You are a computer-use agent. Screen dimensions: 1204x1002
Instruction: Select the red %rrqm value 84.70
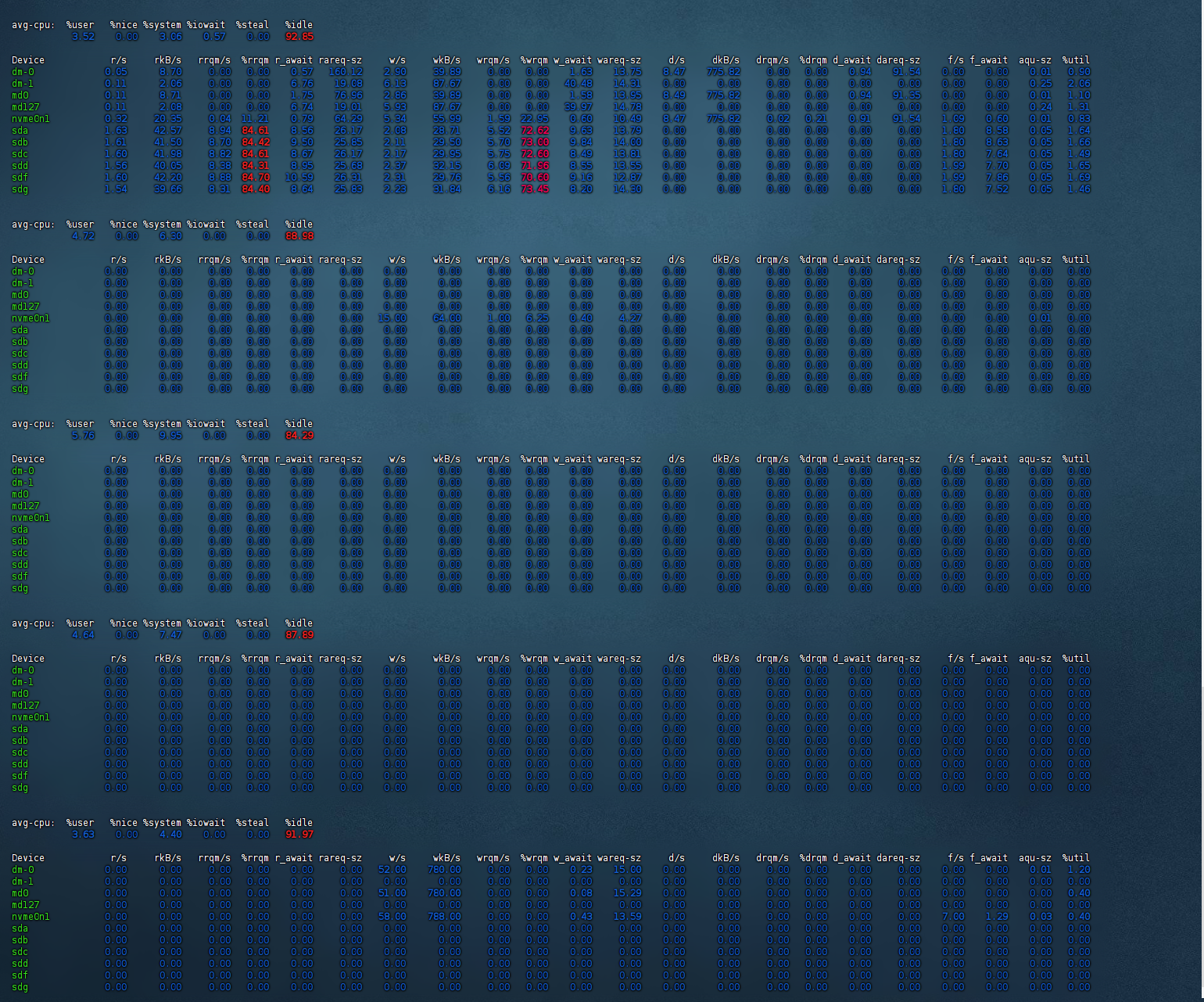(x=256, y=178)
